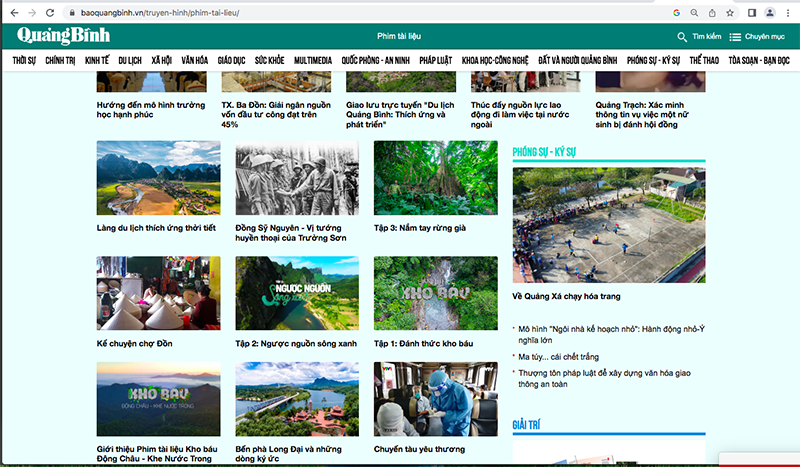Open 'TX. Ba Đồn: Giải ngân nguồn vốn' article

[x=276, y=114]
